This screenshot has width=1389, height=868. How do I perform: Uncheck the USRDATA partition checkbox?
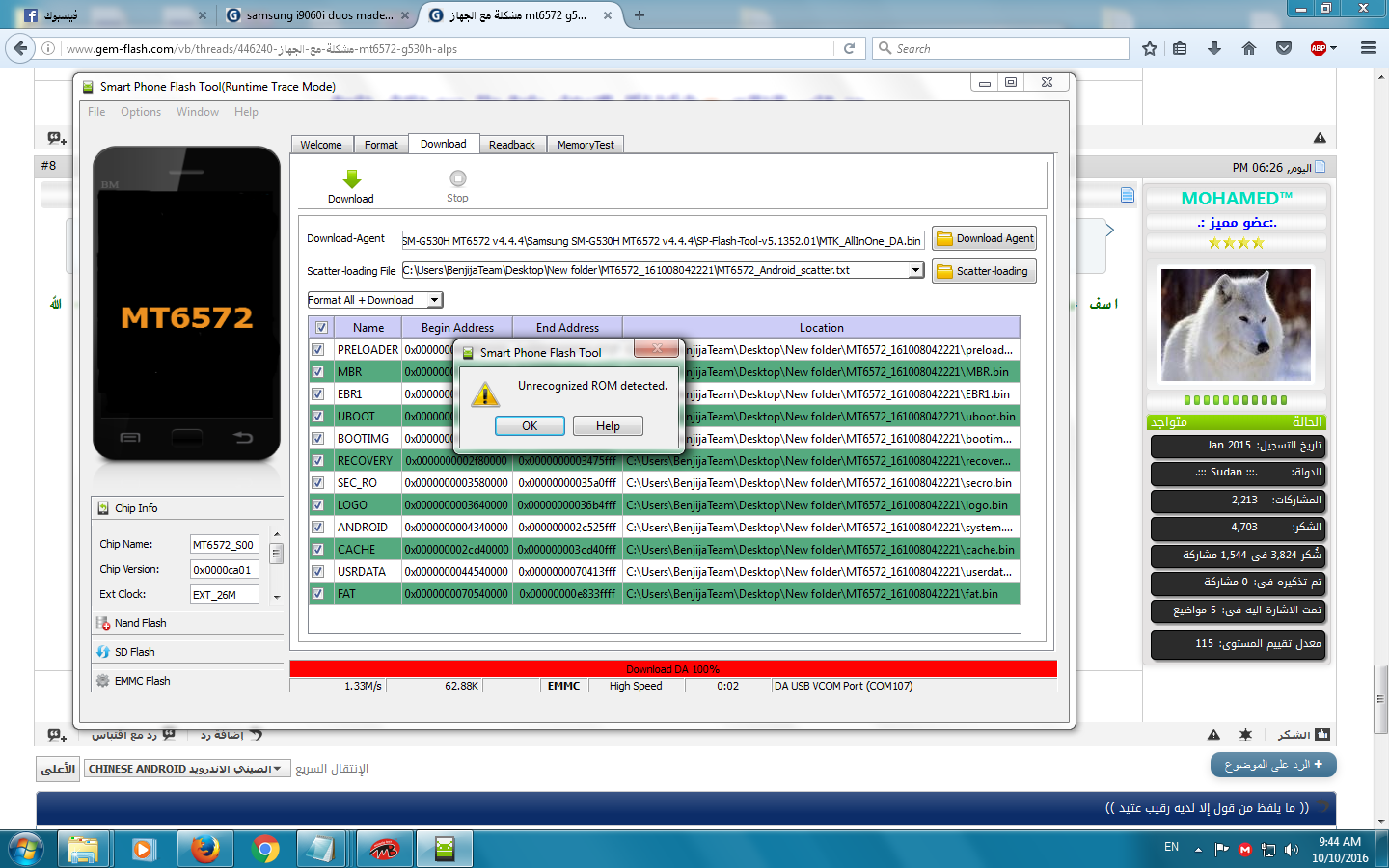[317, 572]
